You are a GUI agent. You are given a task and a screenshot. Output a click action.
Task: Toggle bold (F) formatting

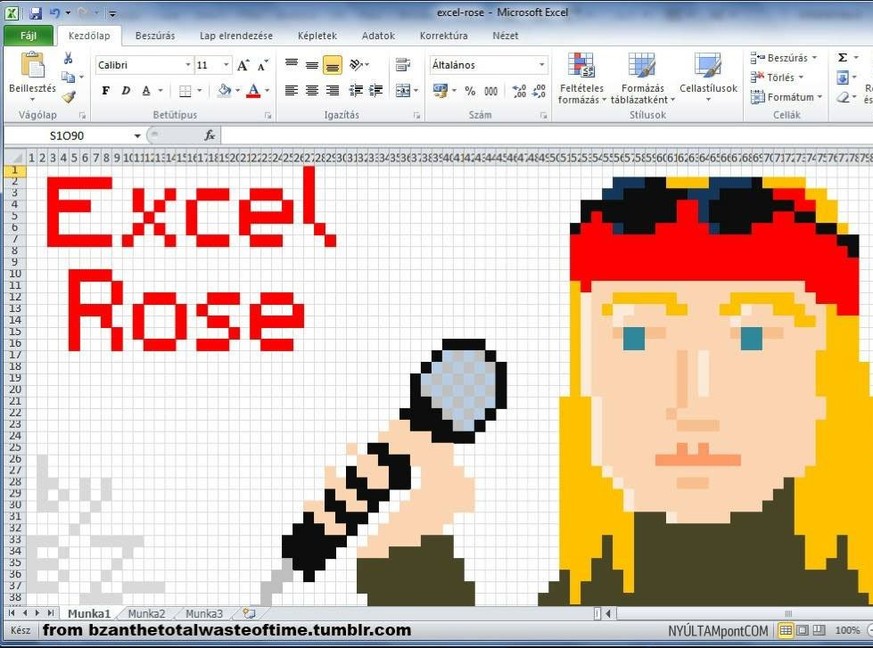pyautogui.click(x=106, y=91)
